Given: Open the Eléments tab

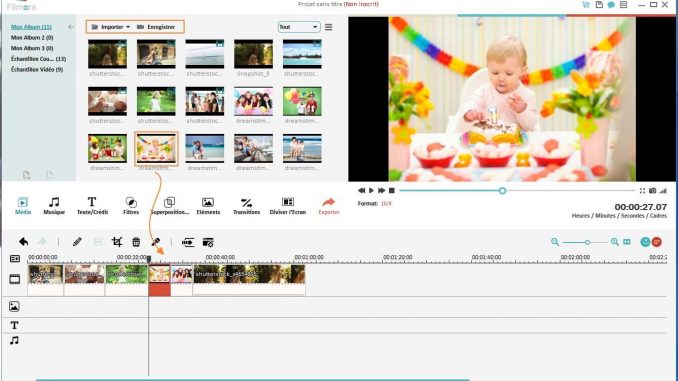Looking at the screenshot, I should 208,205.
